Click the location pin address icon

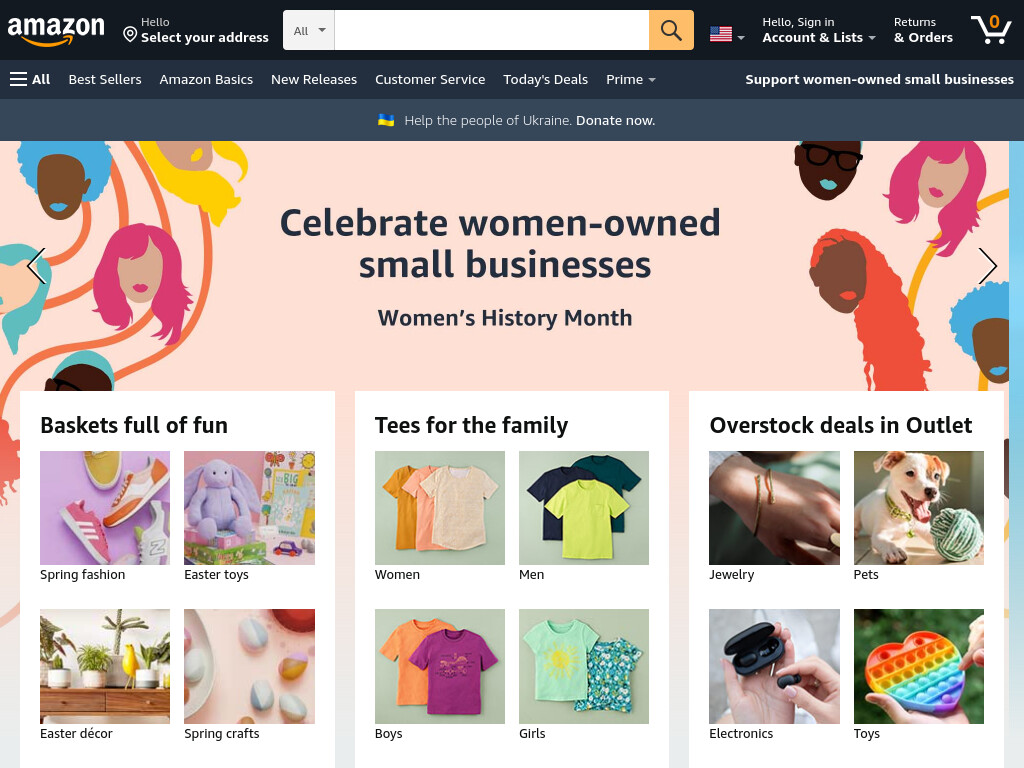130,34
